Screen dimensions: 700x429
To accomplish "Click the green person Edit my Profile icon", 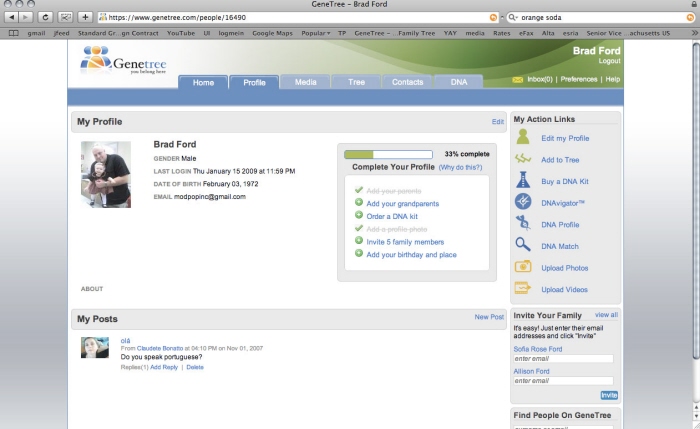I will [523, 137].
